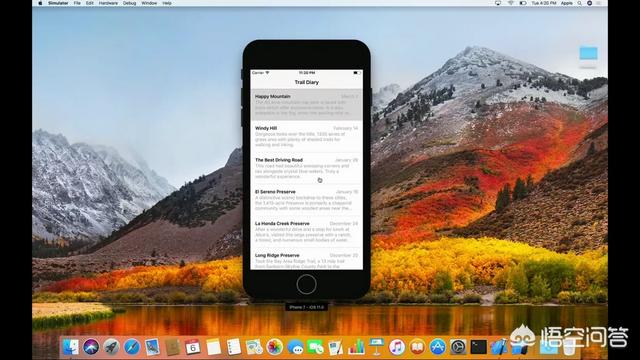The image size is (640, 360).
Task: Open iTunes music note icon in Dock
Action: (x=397, y=347)
